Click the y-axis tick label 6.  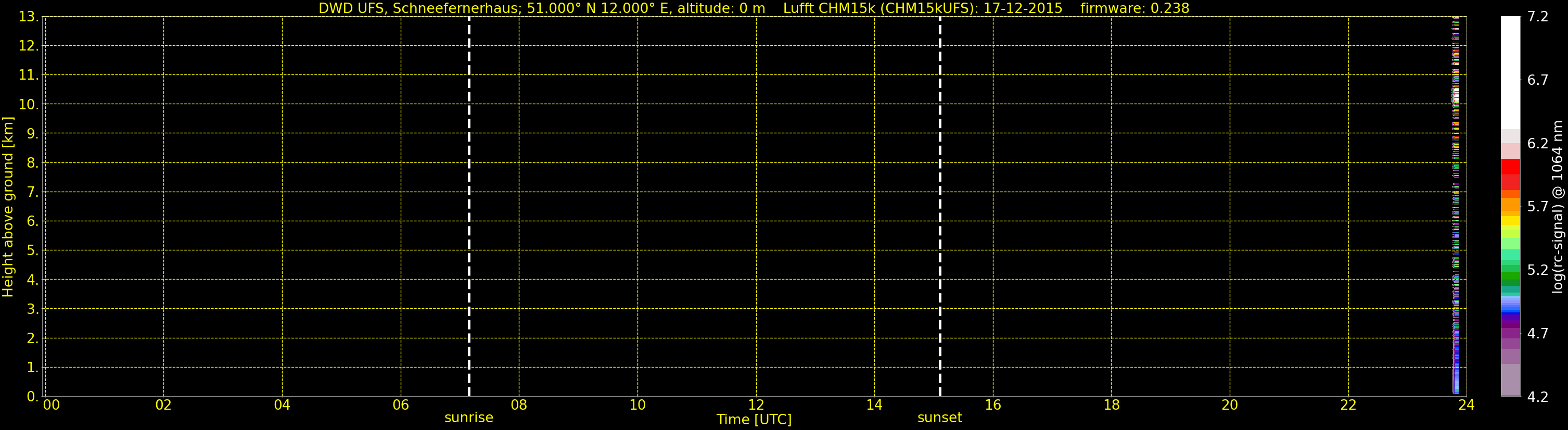[33, 221]
